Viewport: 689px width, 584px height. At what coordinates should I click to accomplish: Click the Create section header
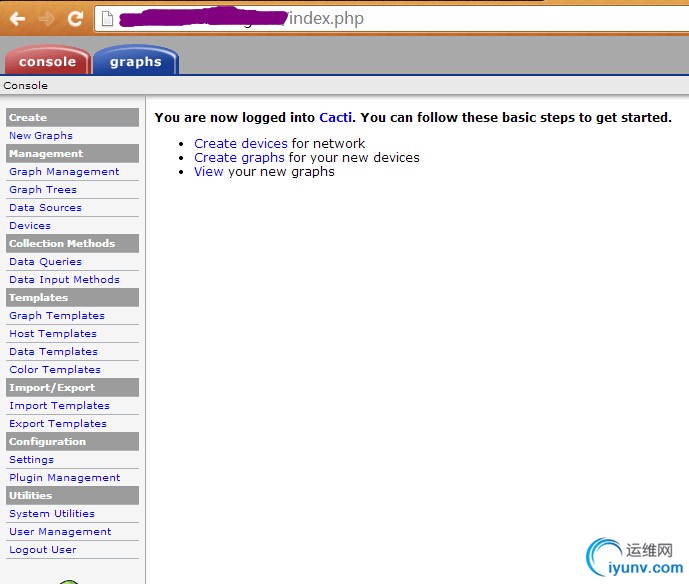click(x=73, y=117)
